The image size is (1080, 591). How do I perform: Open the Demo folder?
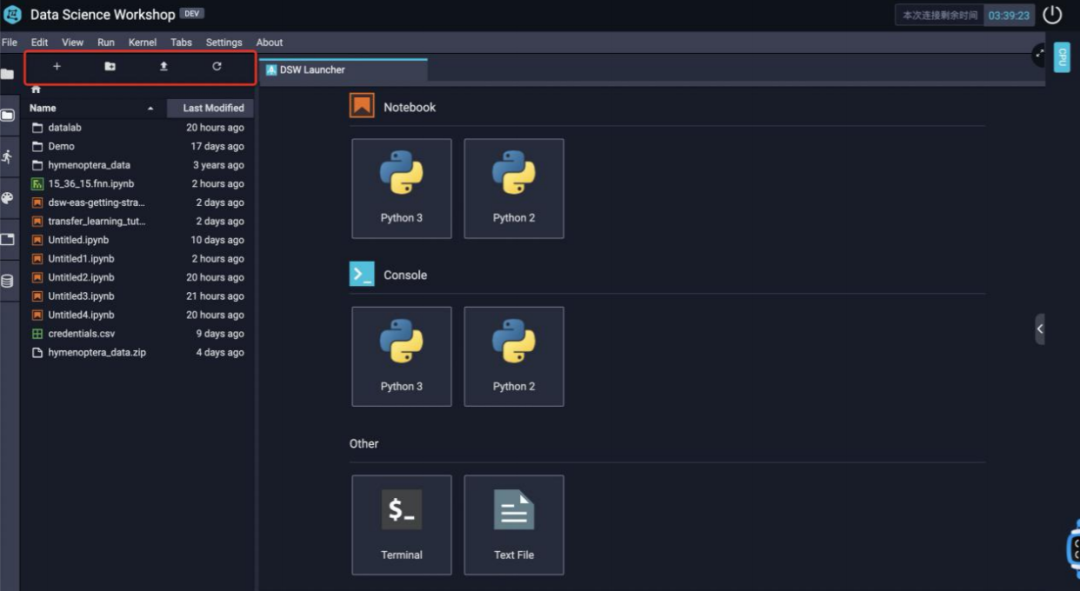[138, 146]
